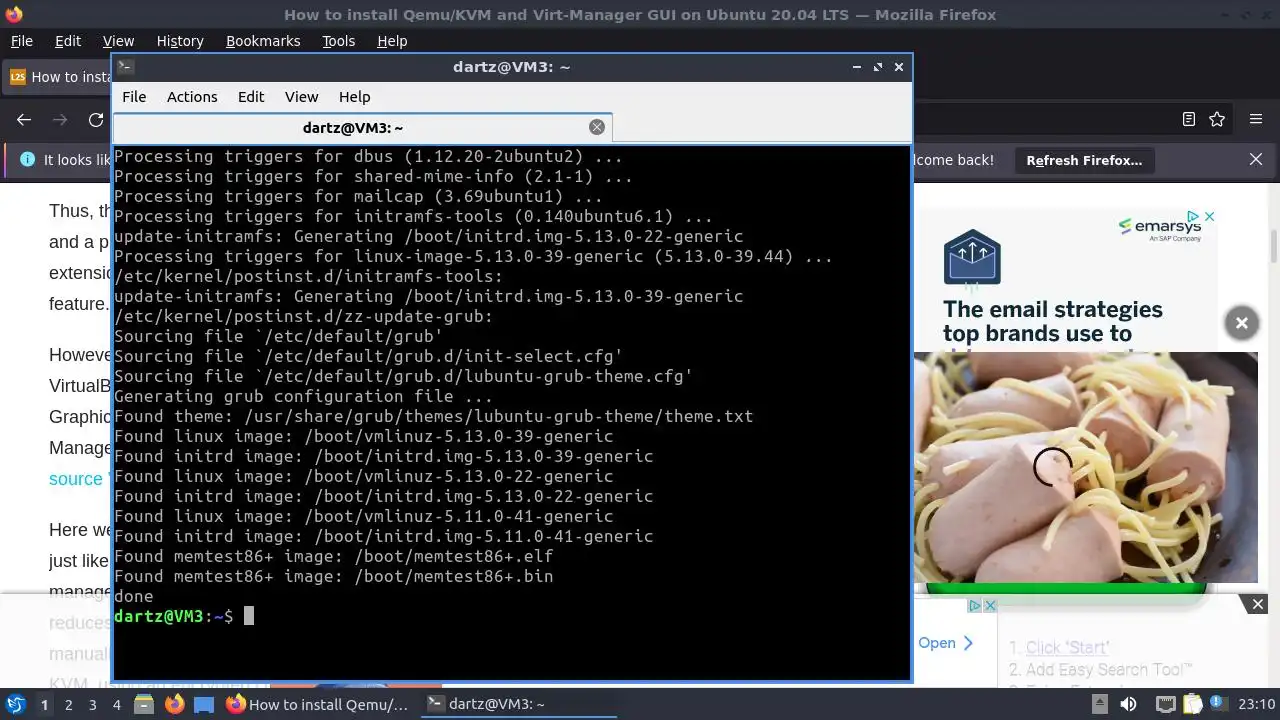Click the Refresh Firefox… button

coord(1084,160)
